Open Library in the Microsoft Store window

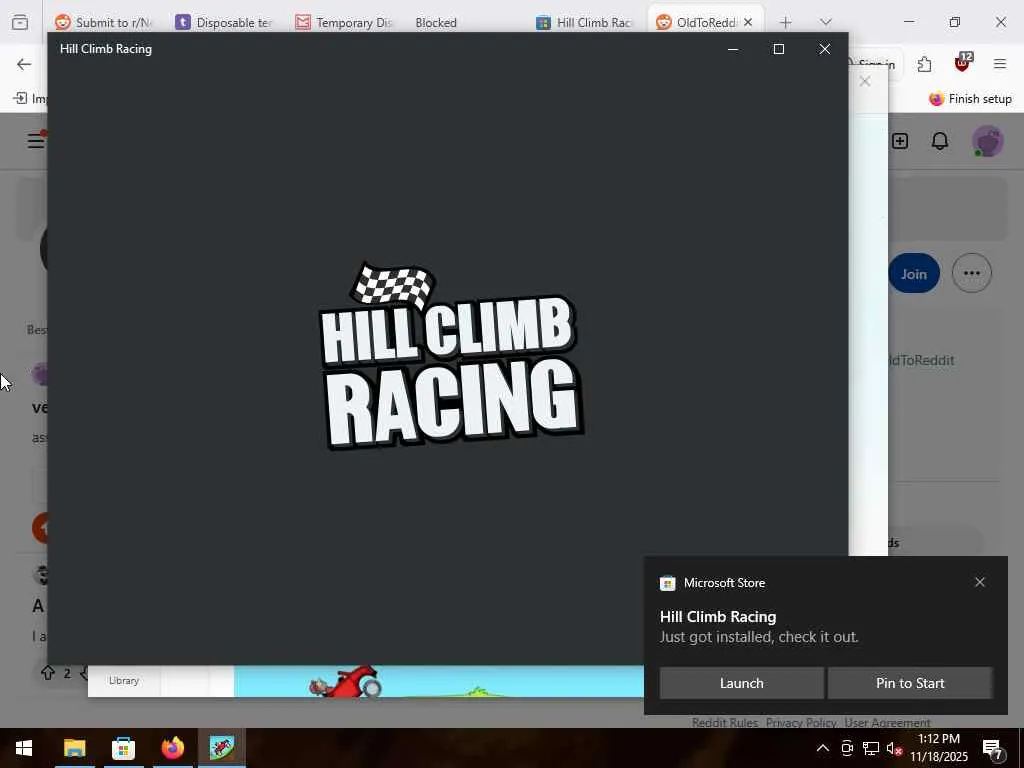point(124,680)
